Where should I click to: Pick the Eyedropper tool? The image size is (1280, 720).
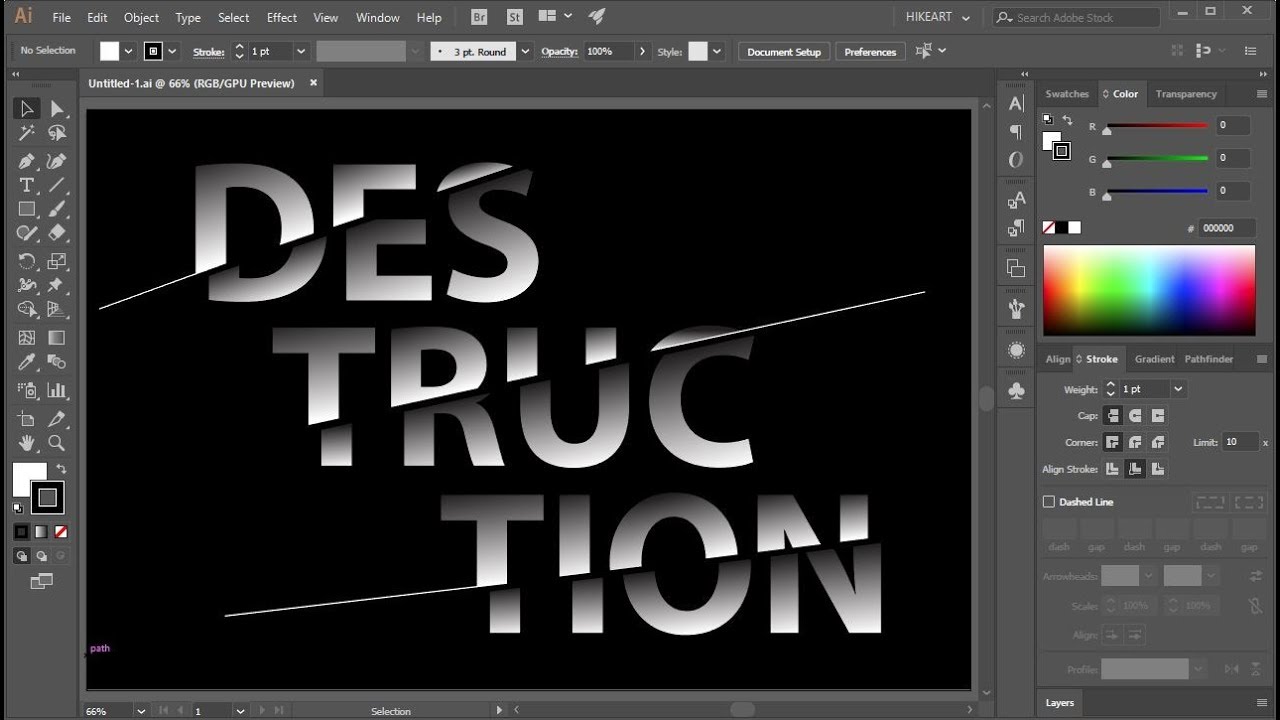click(27, 363)
